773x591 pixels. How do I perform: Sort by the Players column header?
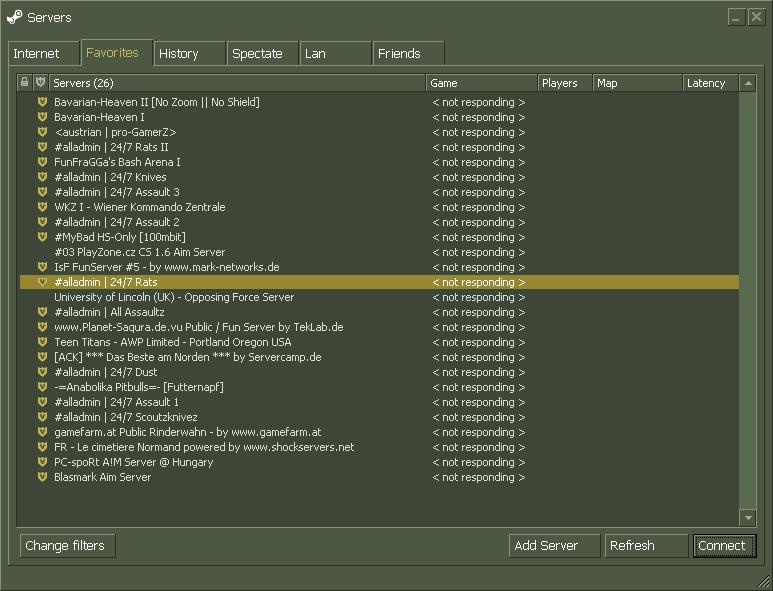(565, 83)
